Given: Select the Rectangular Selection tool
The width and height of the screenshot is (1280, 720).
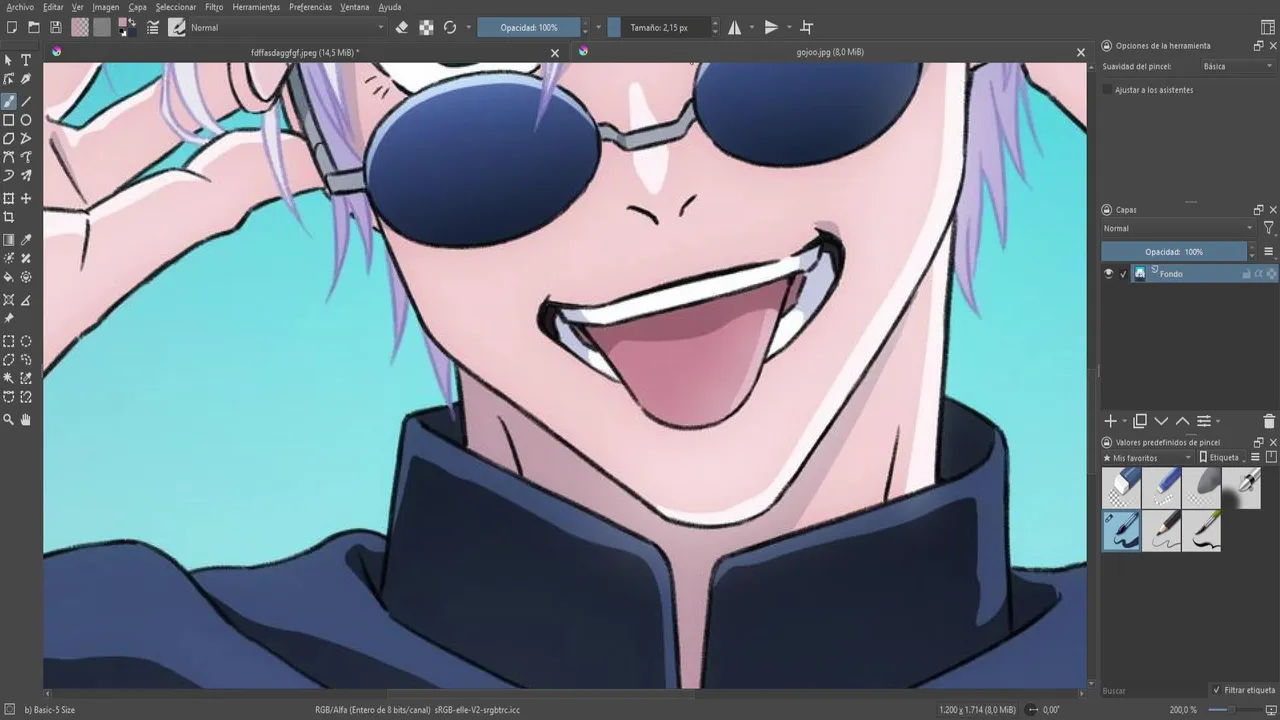Looking at the screenshot, I should pyautogui.click(x=9, y=341).
